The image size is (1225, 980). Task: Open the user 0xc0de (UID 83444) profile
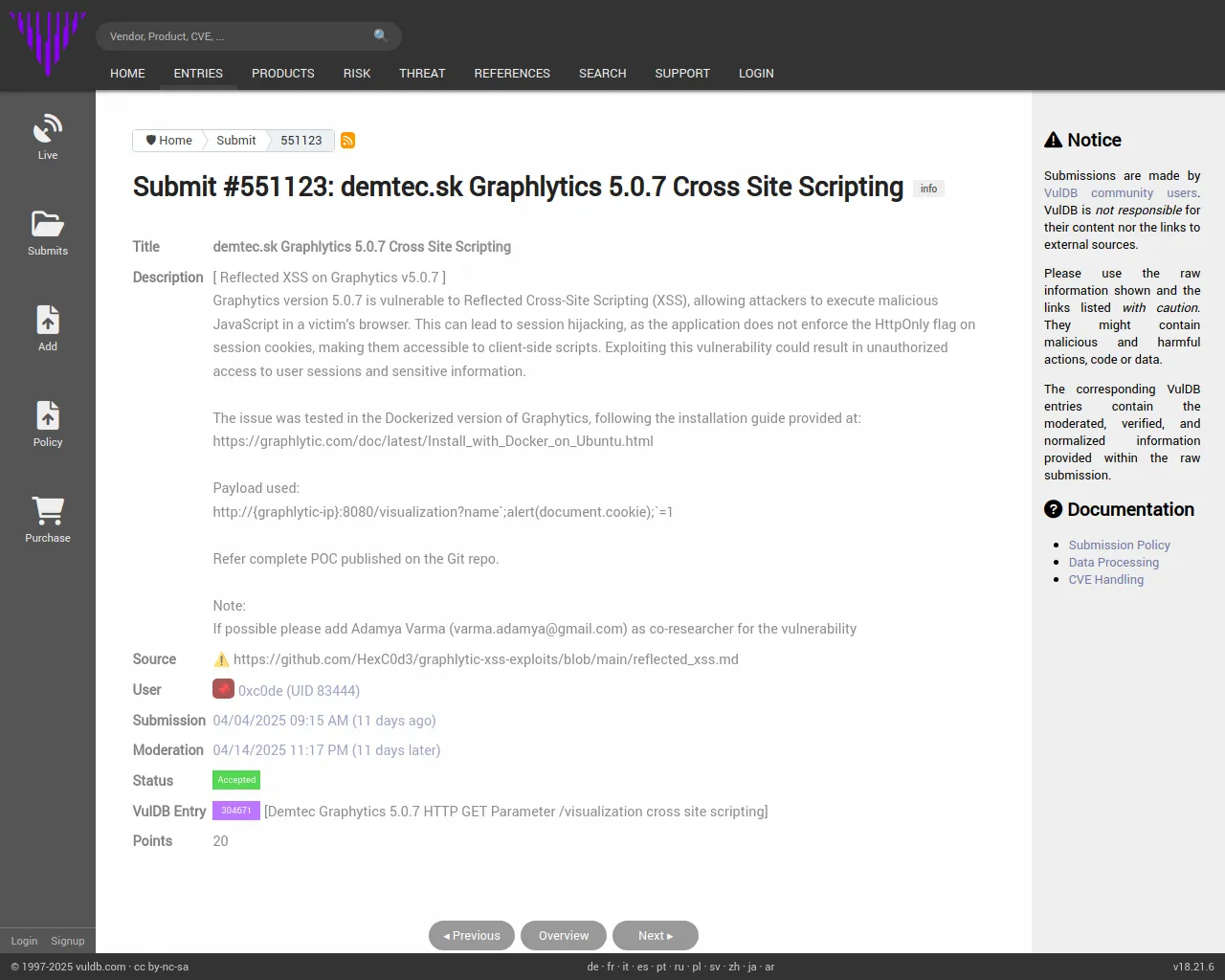299,691
